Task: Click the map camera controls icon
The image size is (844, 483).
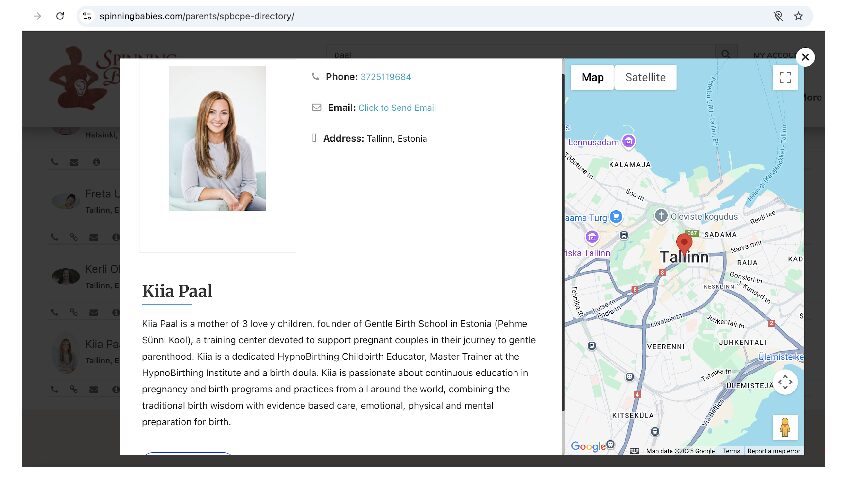Action: [x=785, y=382]
